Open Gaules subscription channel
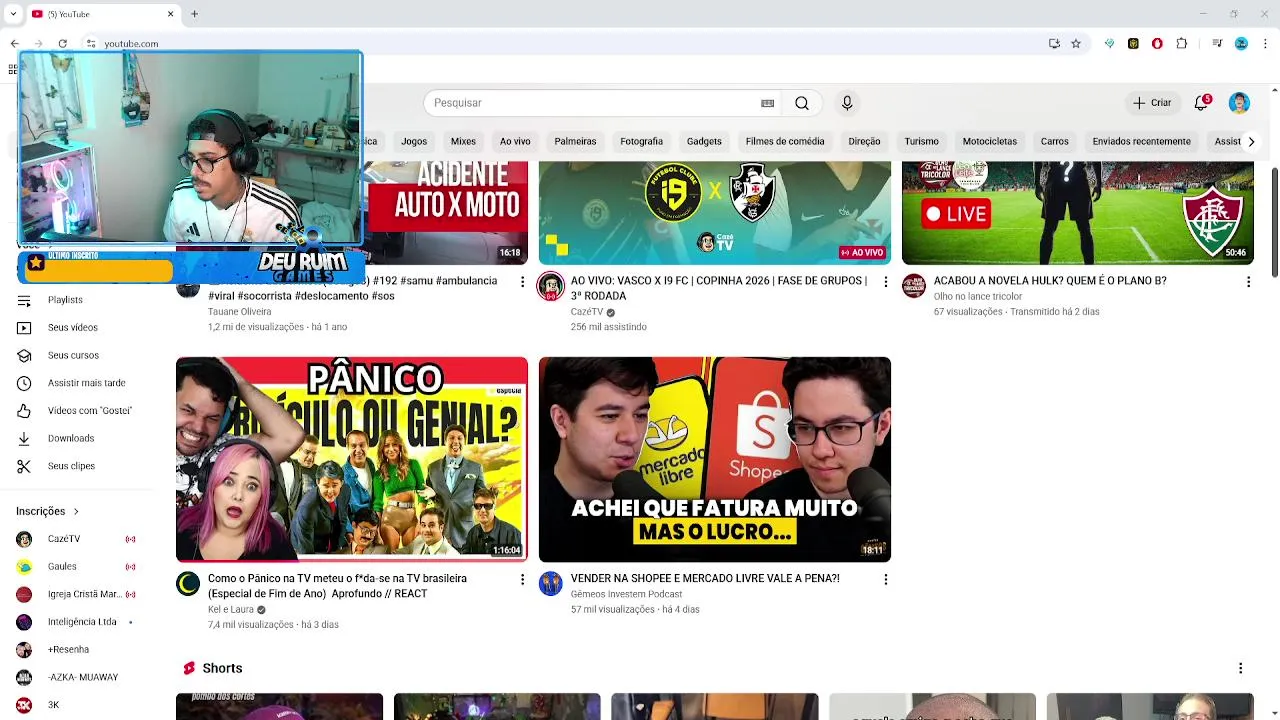The image size is (1280, 720). coord(62,566)
